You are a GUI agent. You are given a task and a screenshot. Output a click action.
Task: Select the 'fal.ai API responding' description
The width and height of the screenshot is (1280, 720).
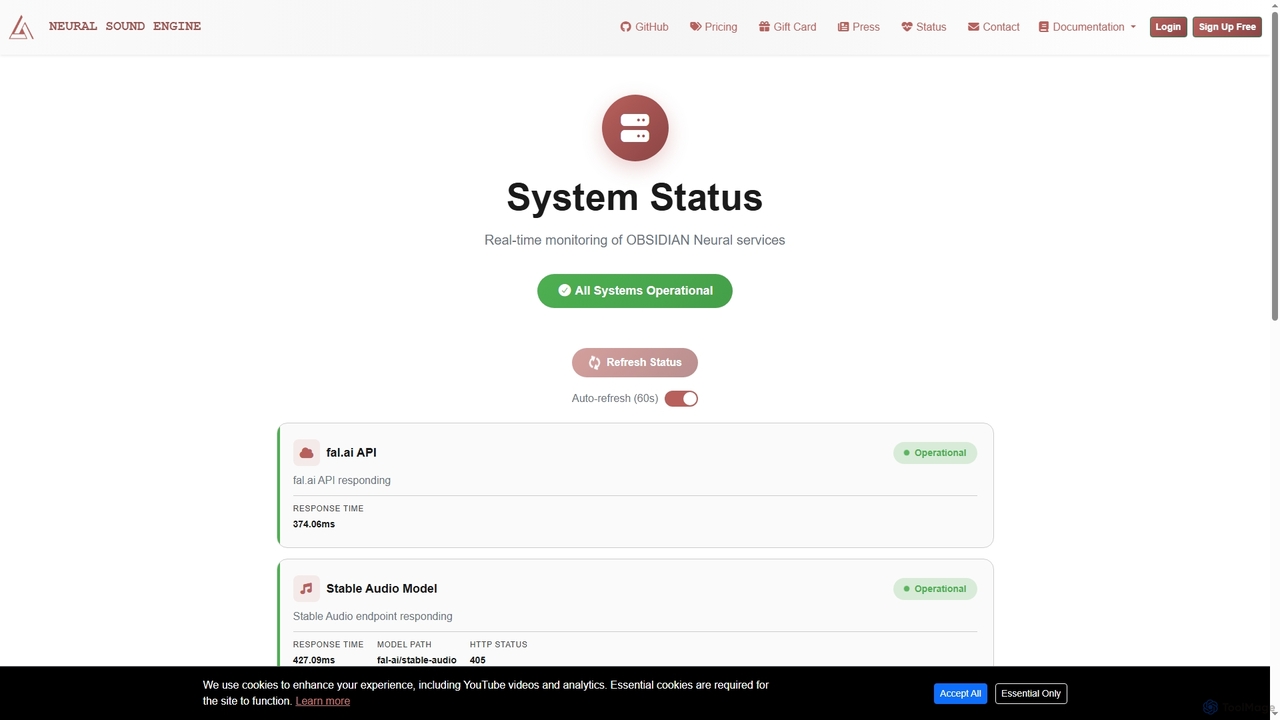pyautogui.click(x=342, y=480)
